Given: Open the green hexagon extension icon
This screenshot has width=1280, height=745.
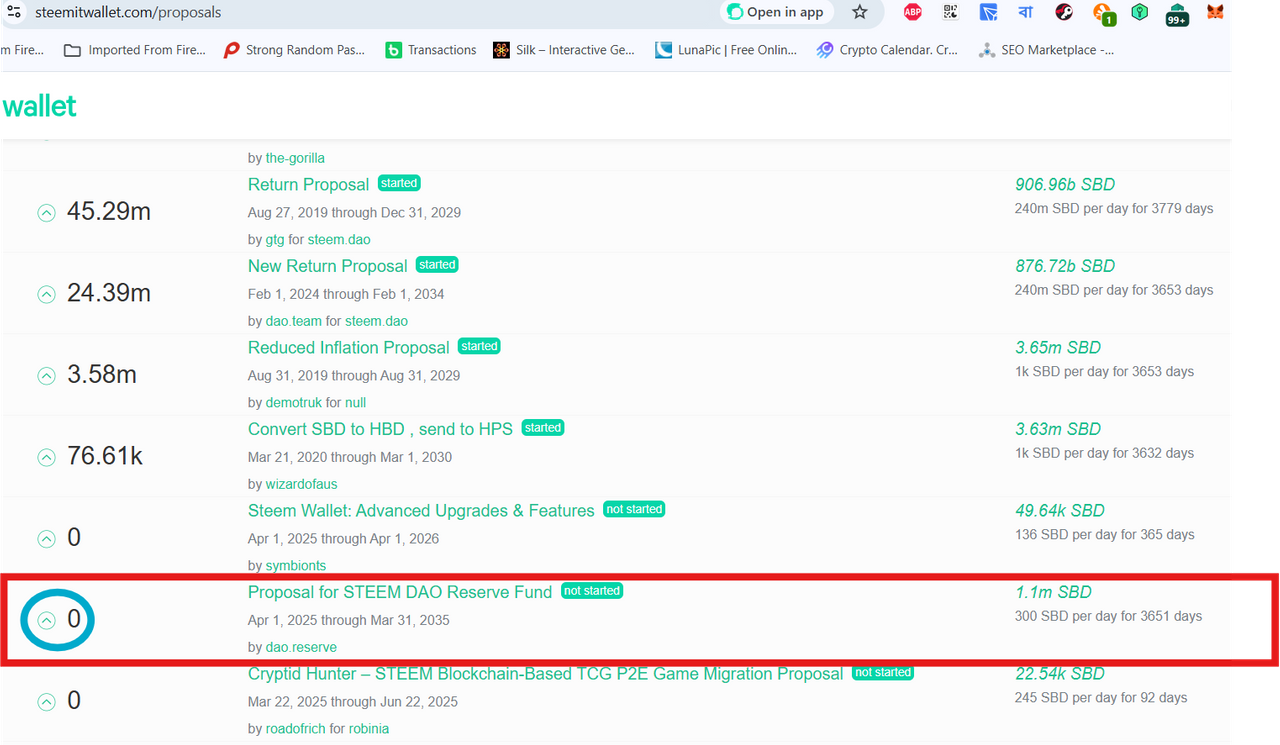Looking at the screenshot, I should tap(1140, 12).
